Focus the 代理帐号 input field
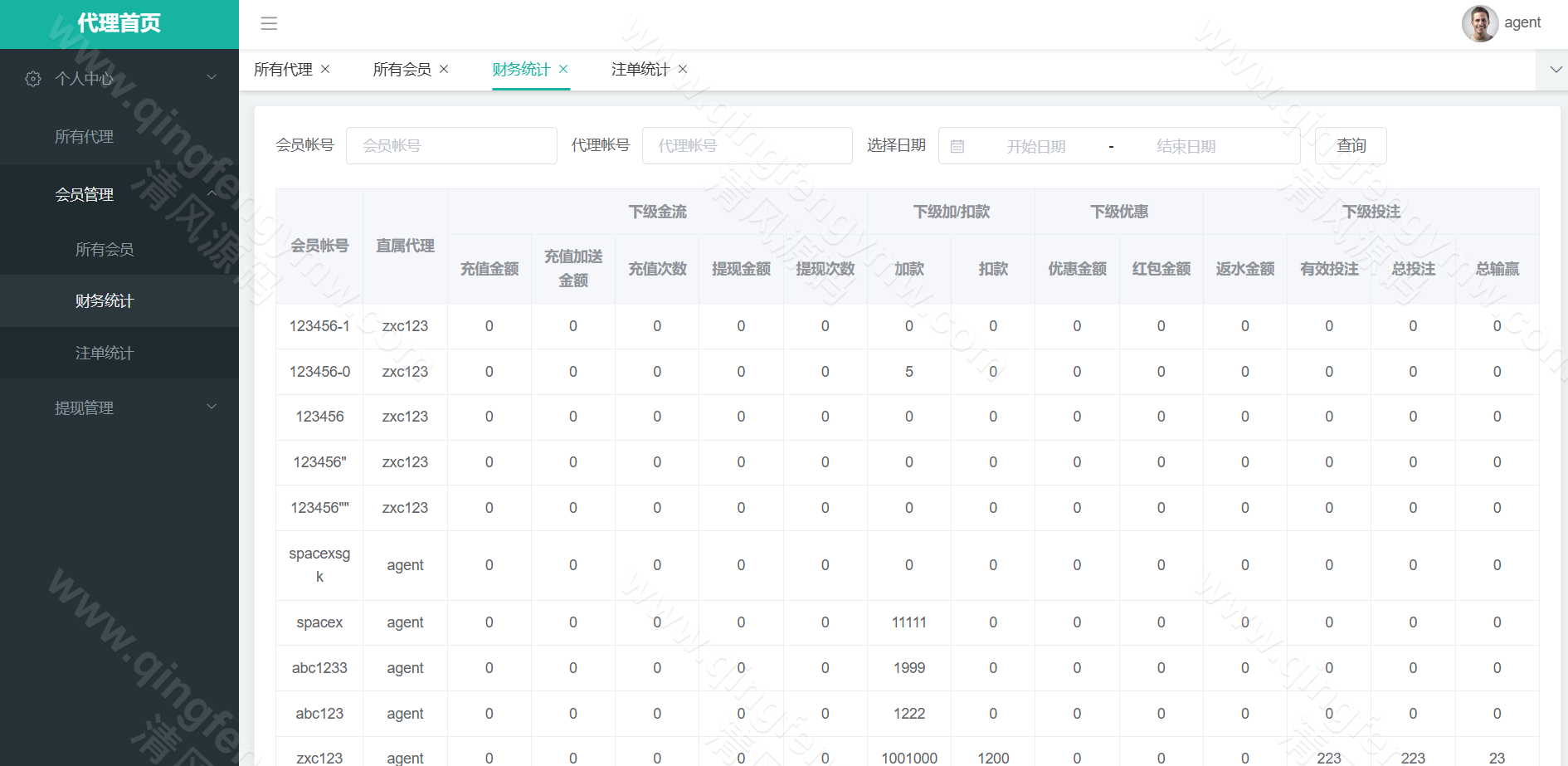Image resolution: width=1568 pixels, height=766 pixels. click(747, 146)
